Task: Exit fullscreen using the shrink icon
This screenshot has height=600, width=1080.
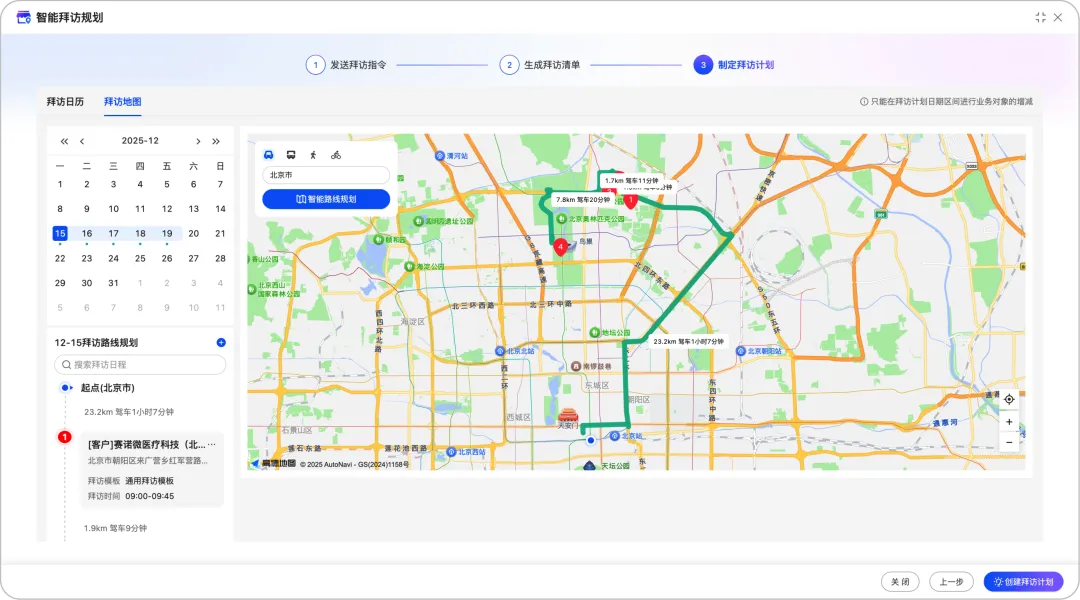Action: coord(1040,17)
